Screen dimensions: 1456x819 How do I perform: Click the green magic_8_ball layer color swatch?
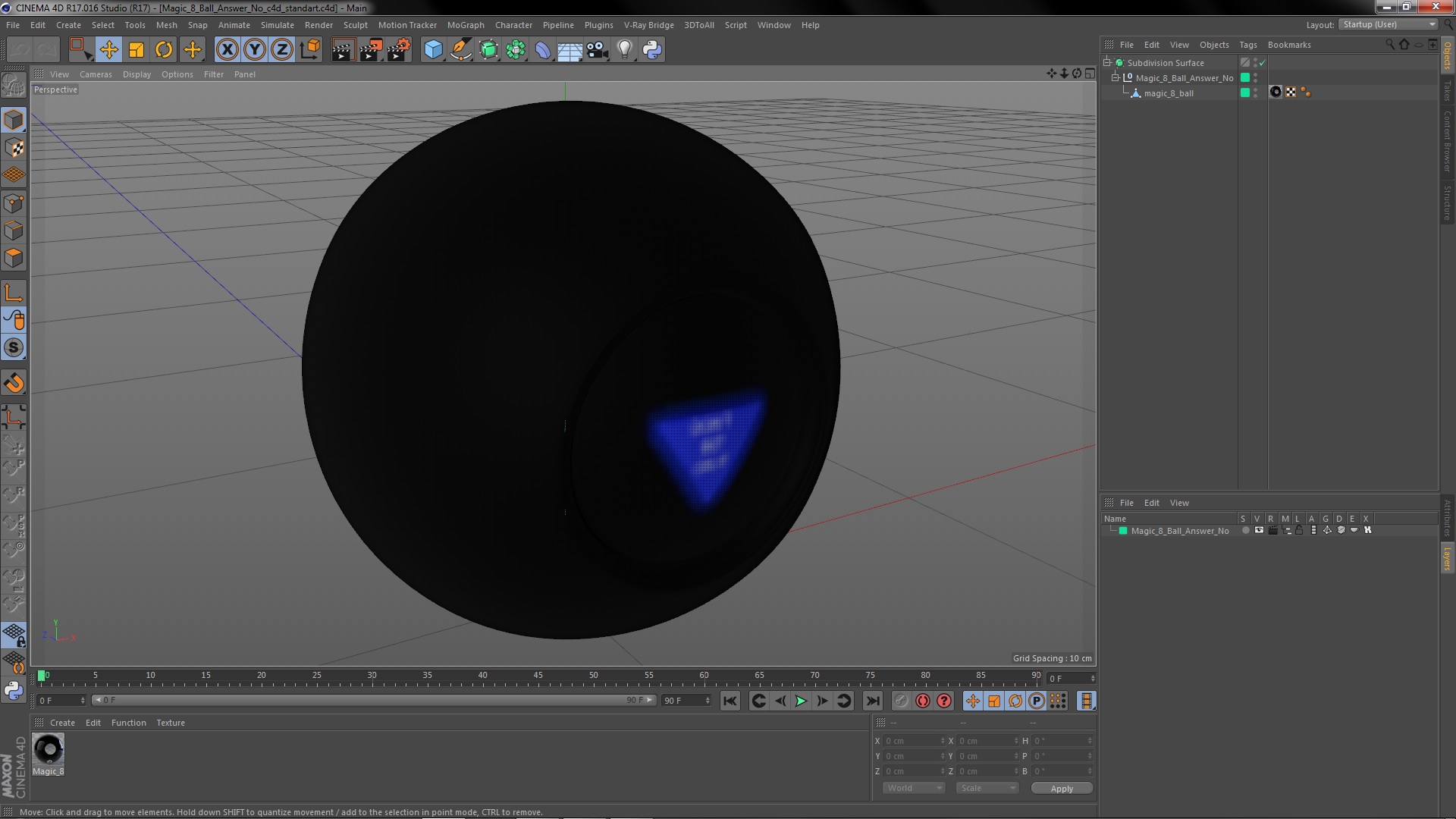tap(1244, 93)
